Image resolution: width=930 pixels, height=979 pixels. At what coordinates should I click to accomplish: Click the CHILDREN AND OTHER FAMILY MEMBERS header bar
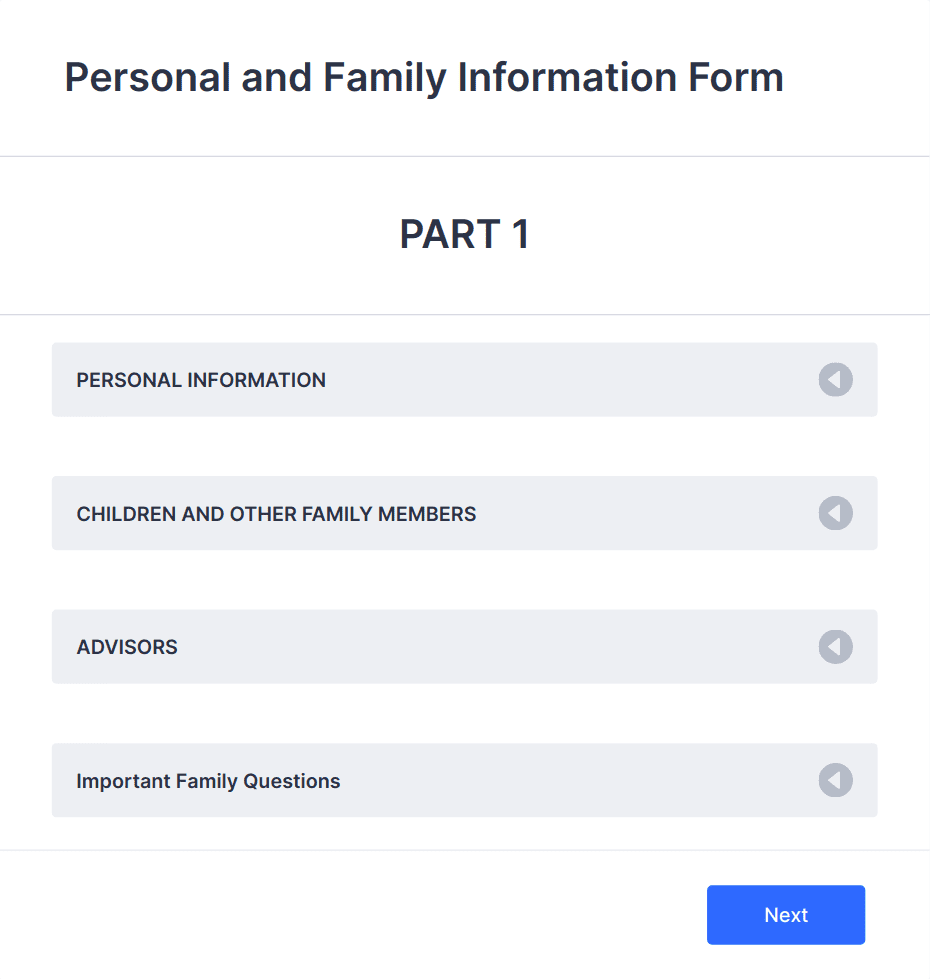pyautogui.click(x=464, y=513)
